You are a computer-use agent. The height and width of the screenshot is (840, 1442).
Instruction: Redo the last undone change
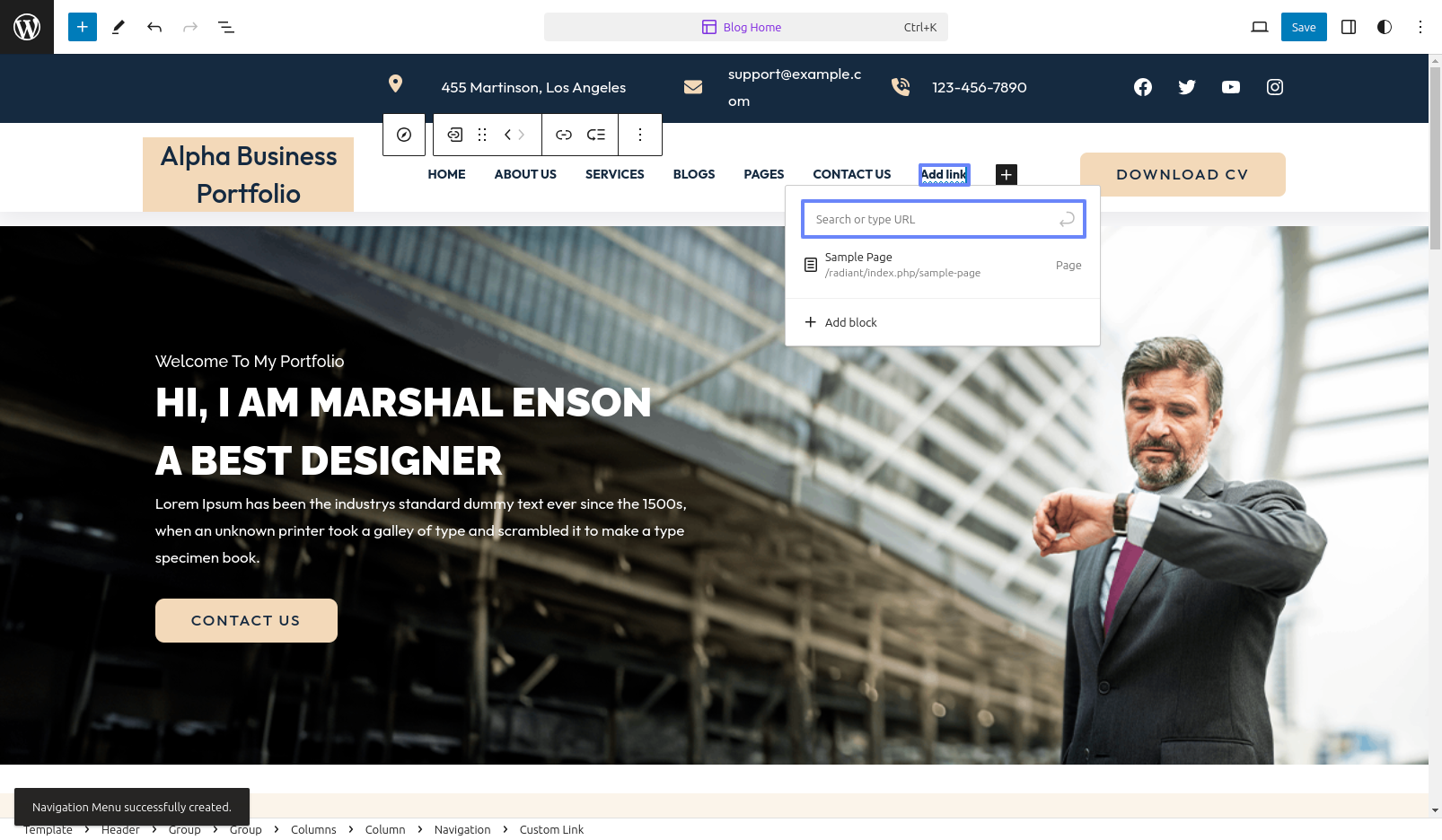point(190,27)
